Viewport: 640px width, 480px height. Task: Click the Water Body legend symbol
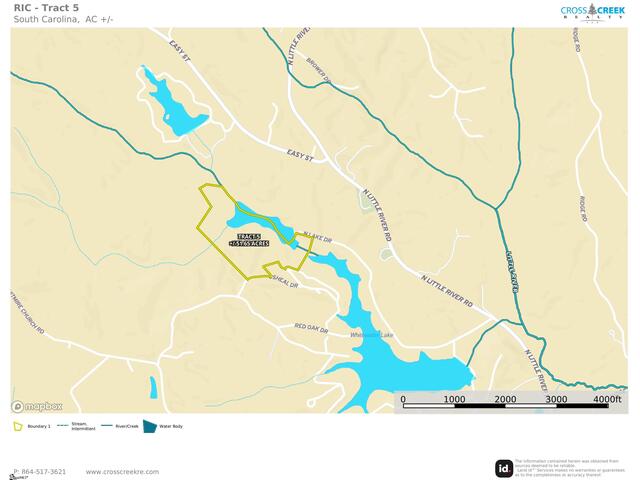150,426
